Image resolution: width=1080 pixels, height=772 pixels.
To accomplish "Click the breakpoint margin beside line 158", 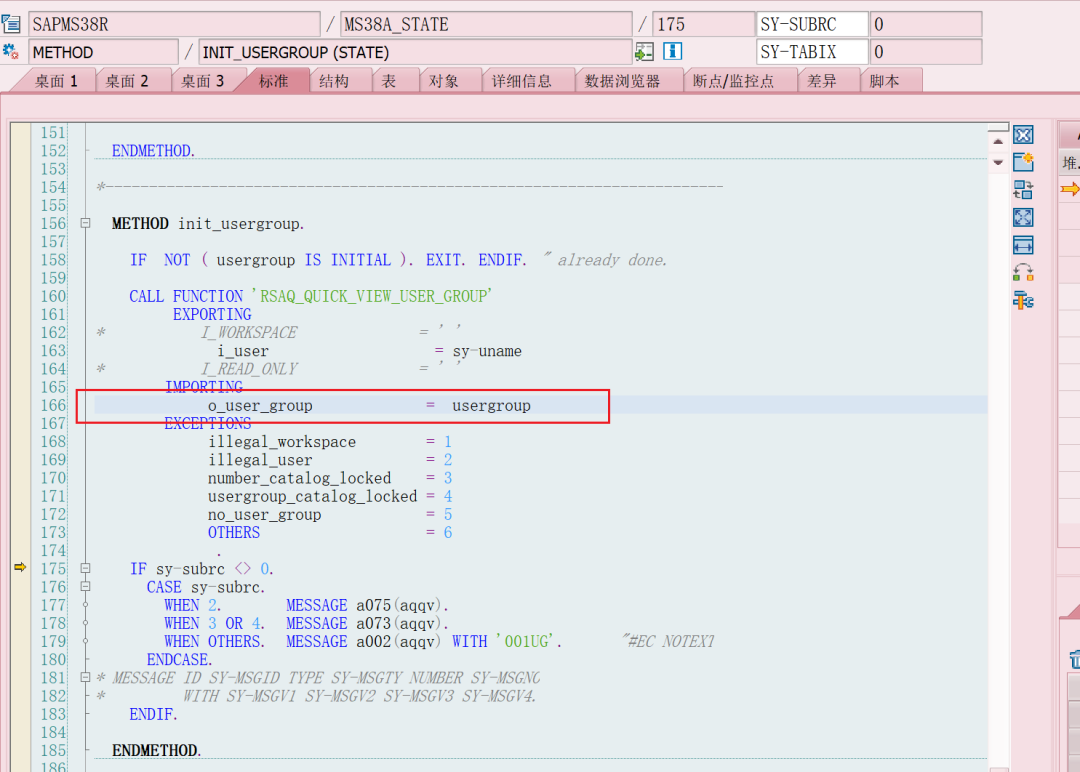I will (20, 260).
